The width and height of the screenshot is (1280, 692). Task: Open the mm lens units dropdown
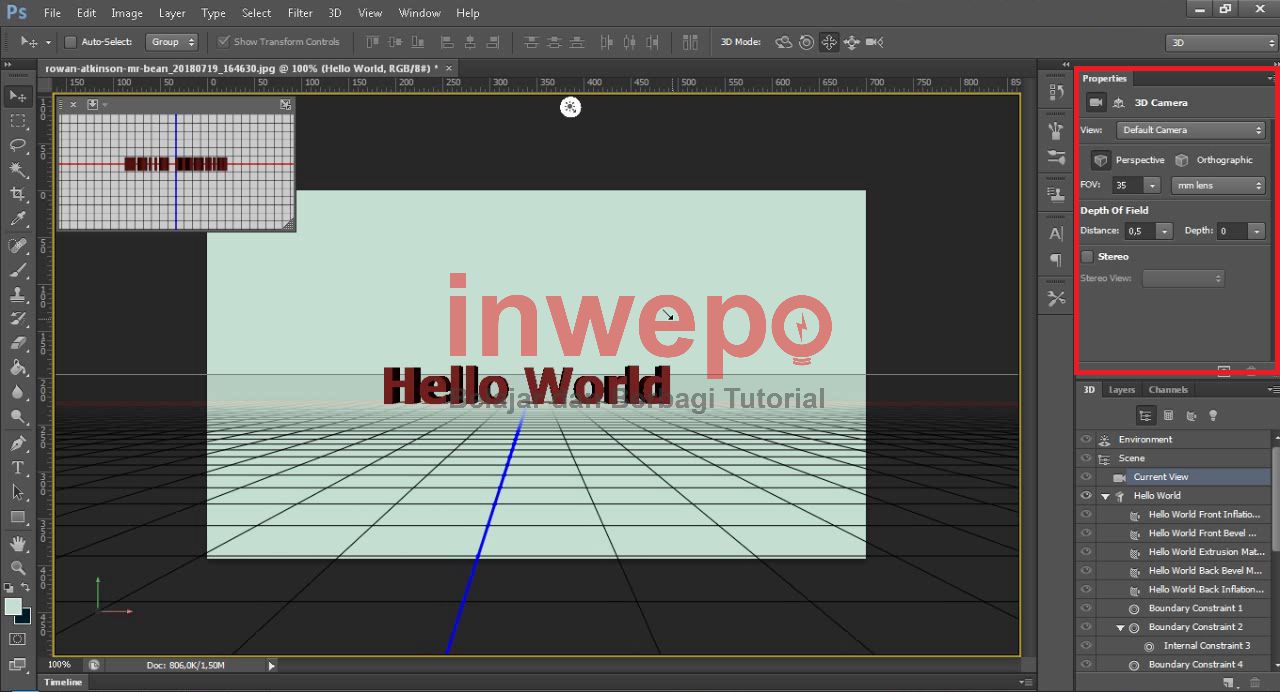[x=1218, y=185]
